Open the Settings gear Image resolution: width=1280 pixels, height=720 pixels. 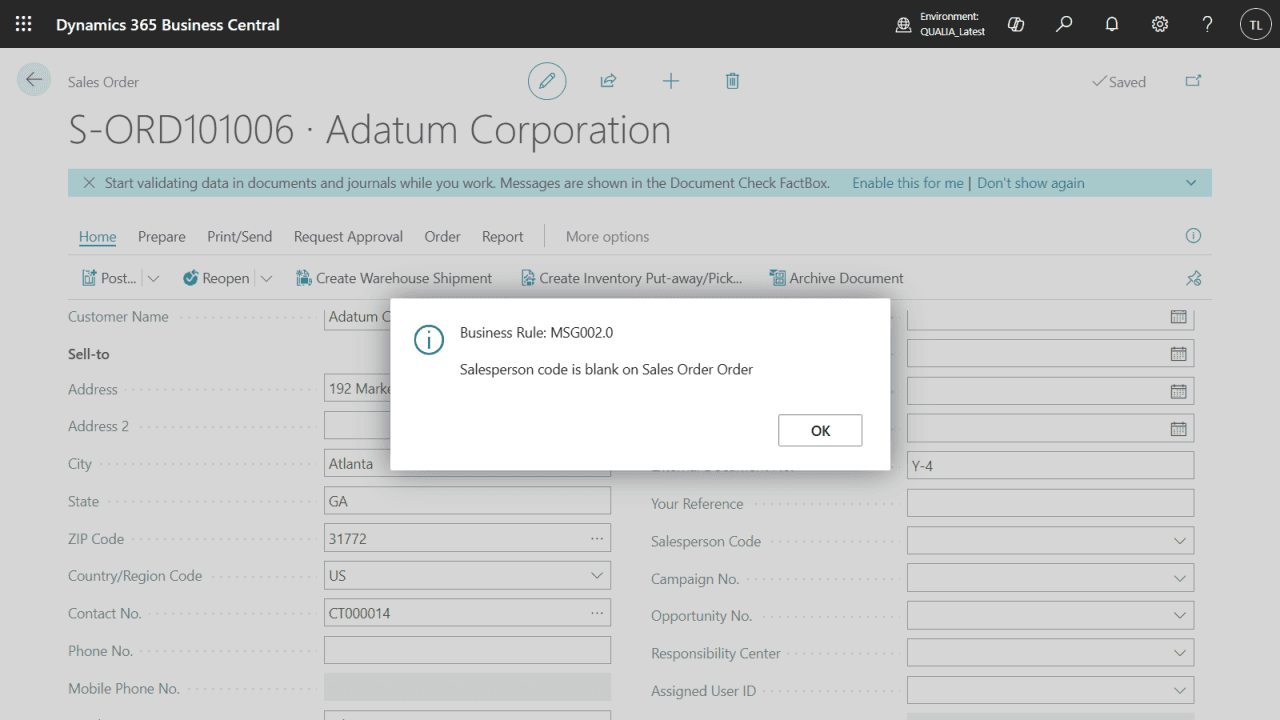1160,24
